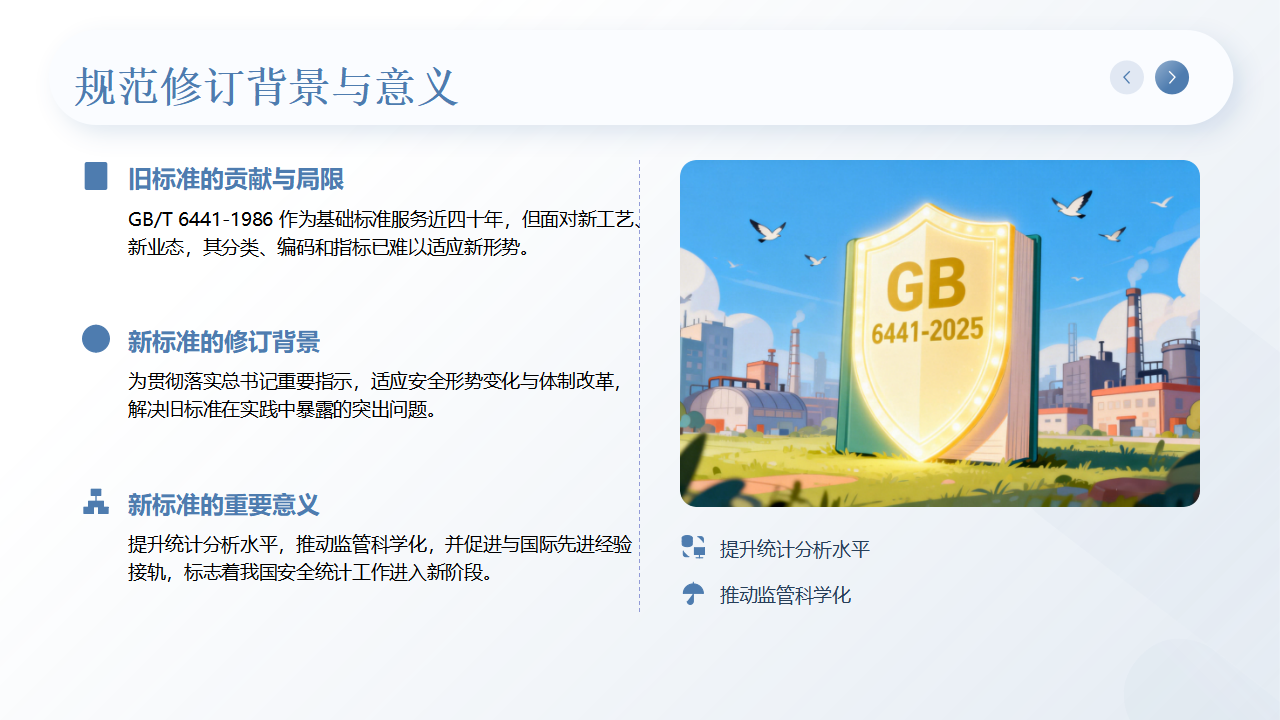Select the heading 新标准的修订背景
This screenshot has width=1280, height=720.
point(224,342)
